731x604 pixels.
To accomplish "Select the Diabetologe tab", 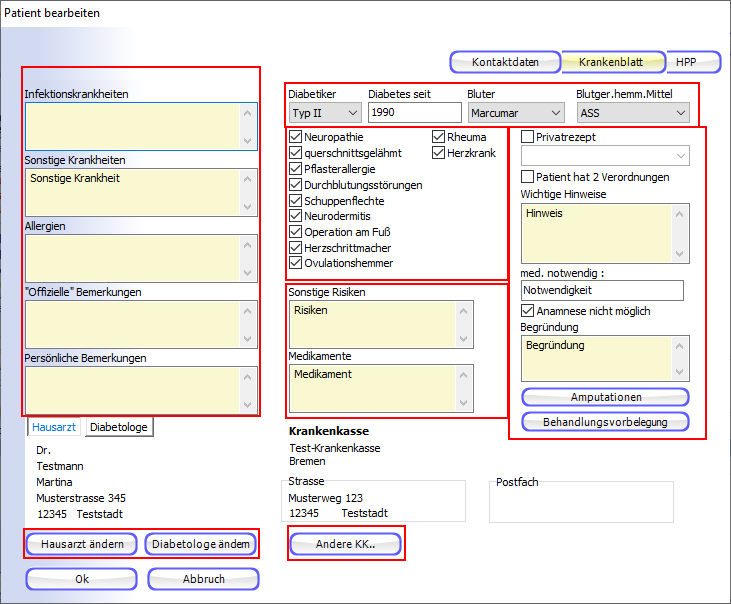I will (119, 427).
